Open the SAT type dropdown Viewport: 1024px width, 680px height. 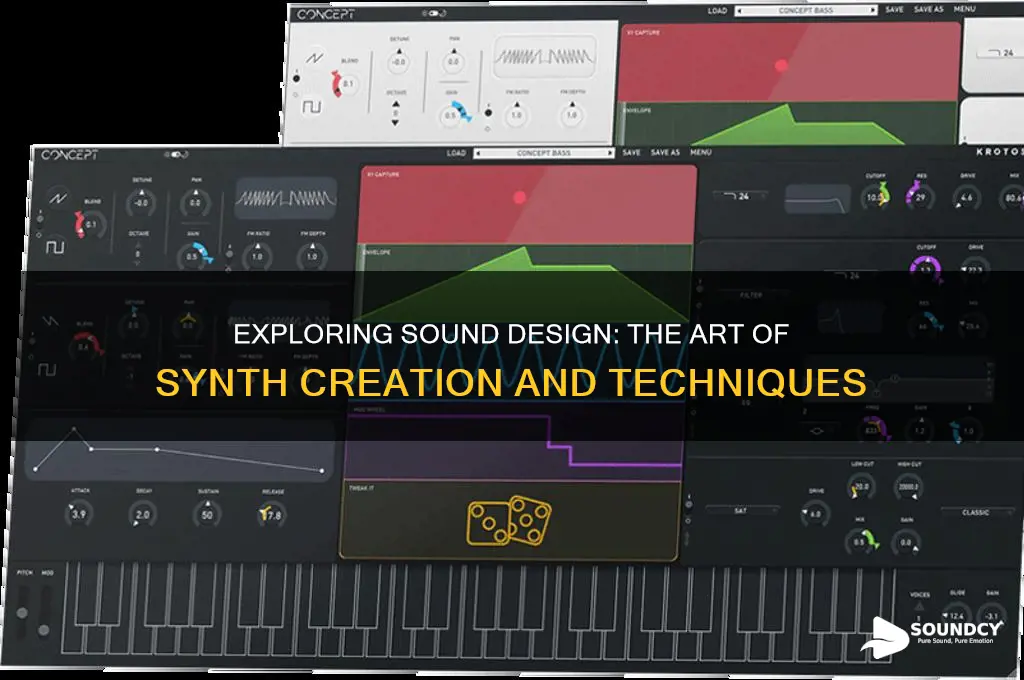point(743,510)
